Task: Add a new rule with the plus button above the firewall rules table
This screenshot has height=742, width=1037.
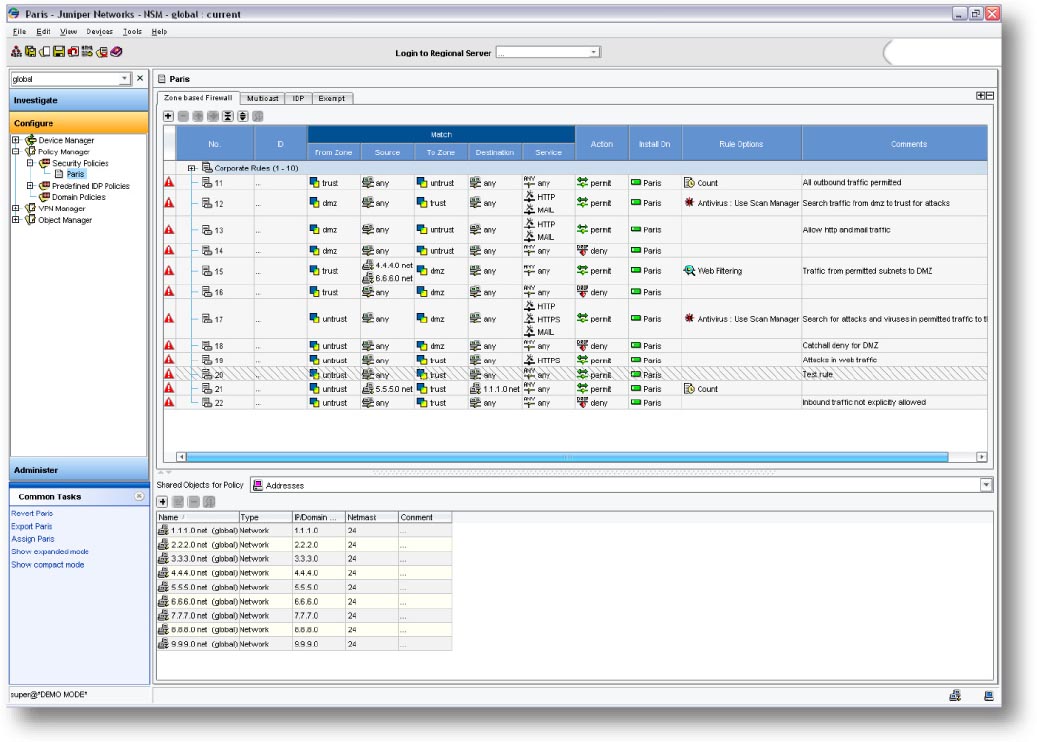Action: tap(169, 116)
